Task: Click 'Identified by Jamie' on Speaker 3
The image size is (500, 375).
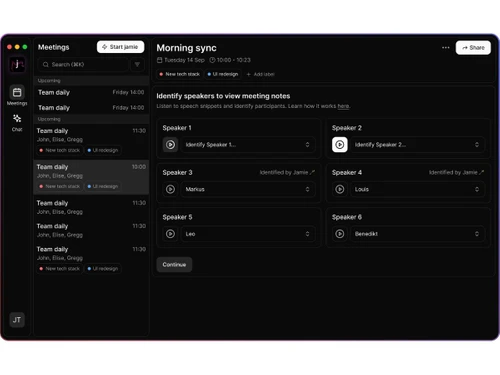Action: pyautogui.click(x=287, y=172)
